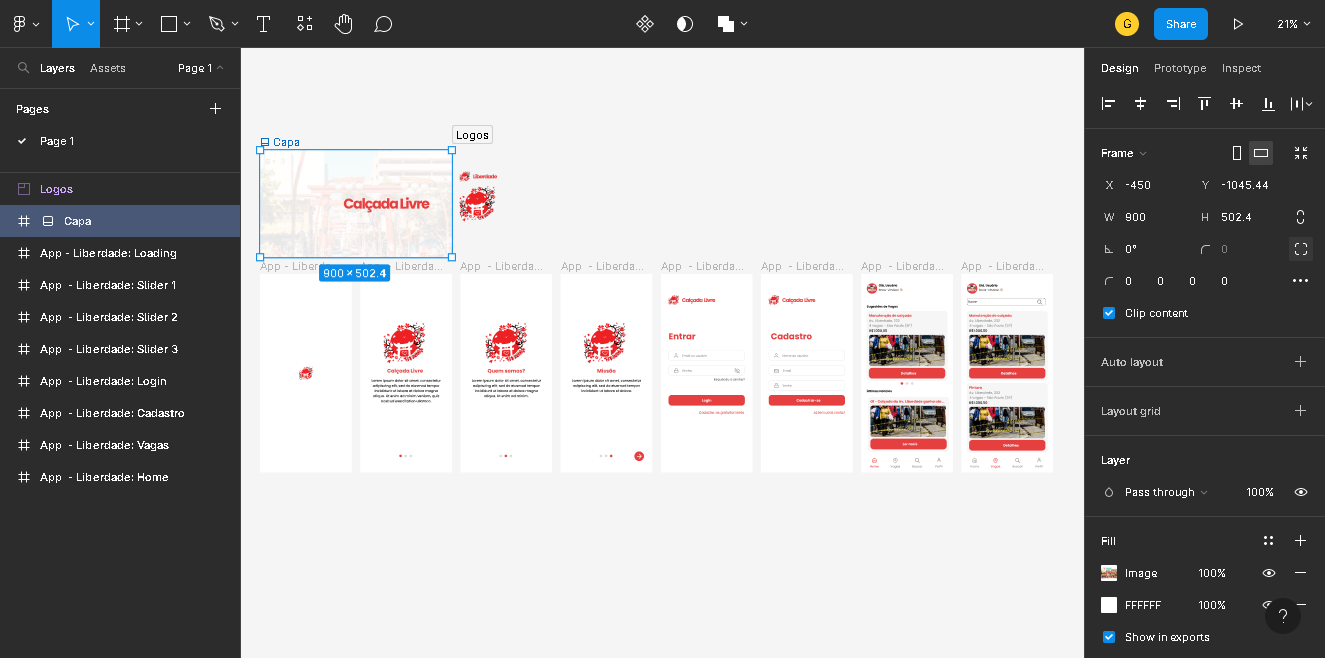Screen dimensions: 1325x658
Task: Open the zoom level 21% dropdown
Action: 1293,24
